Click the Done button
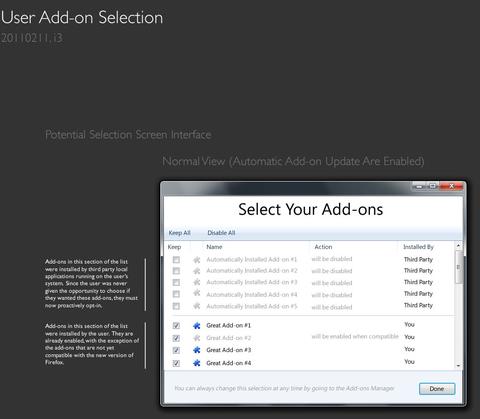The image size is (480, 419). 437,389
